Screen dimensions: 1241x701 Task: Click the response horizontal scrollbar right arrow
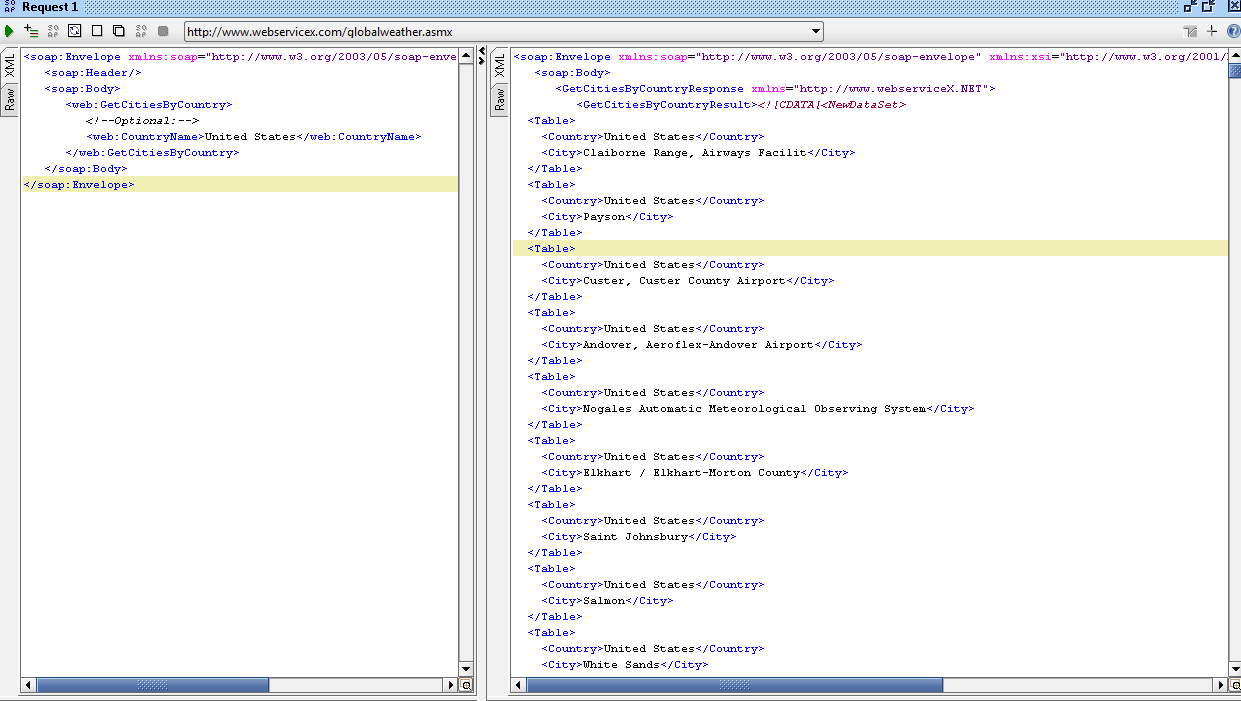[x=1220, y=686]
